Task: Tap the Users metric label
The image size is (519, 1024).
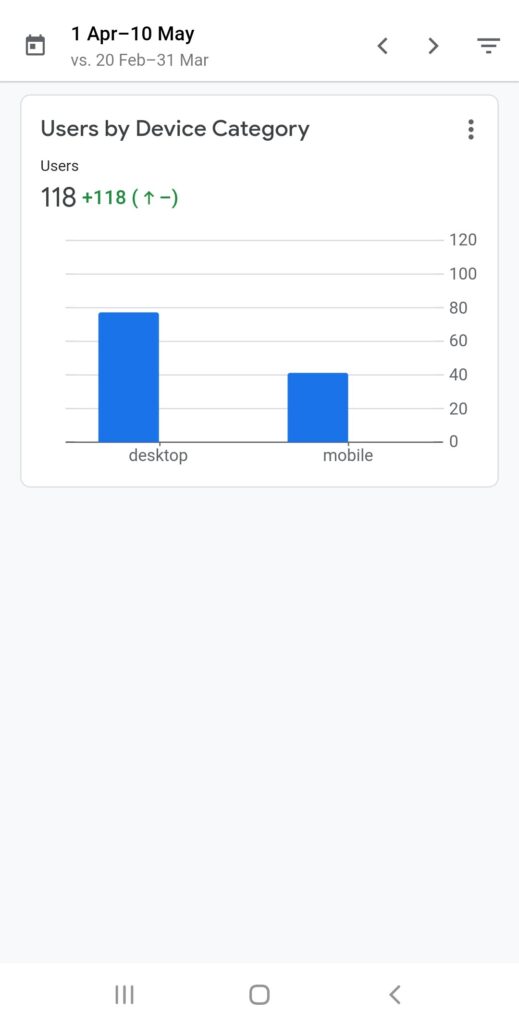Action: [59, 166]
